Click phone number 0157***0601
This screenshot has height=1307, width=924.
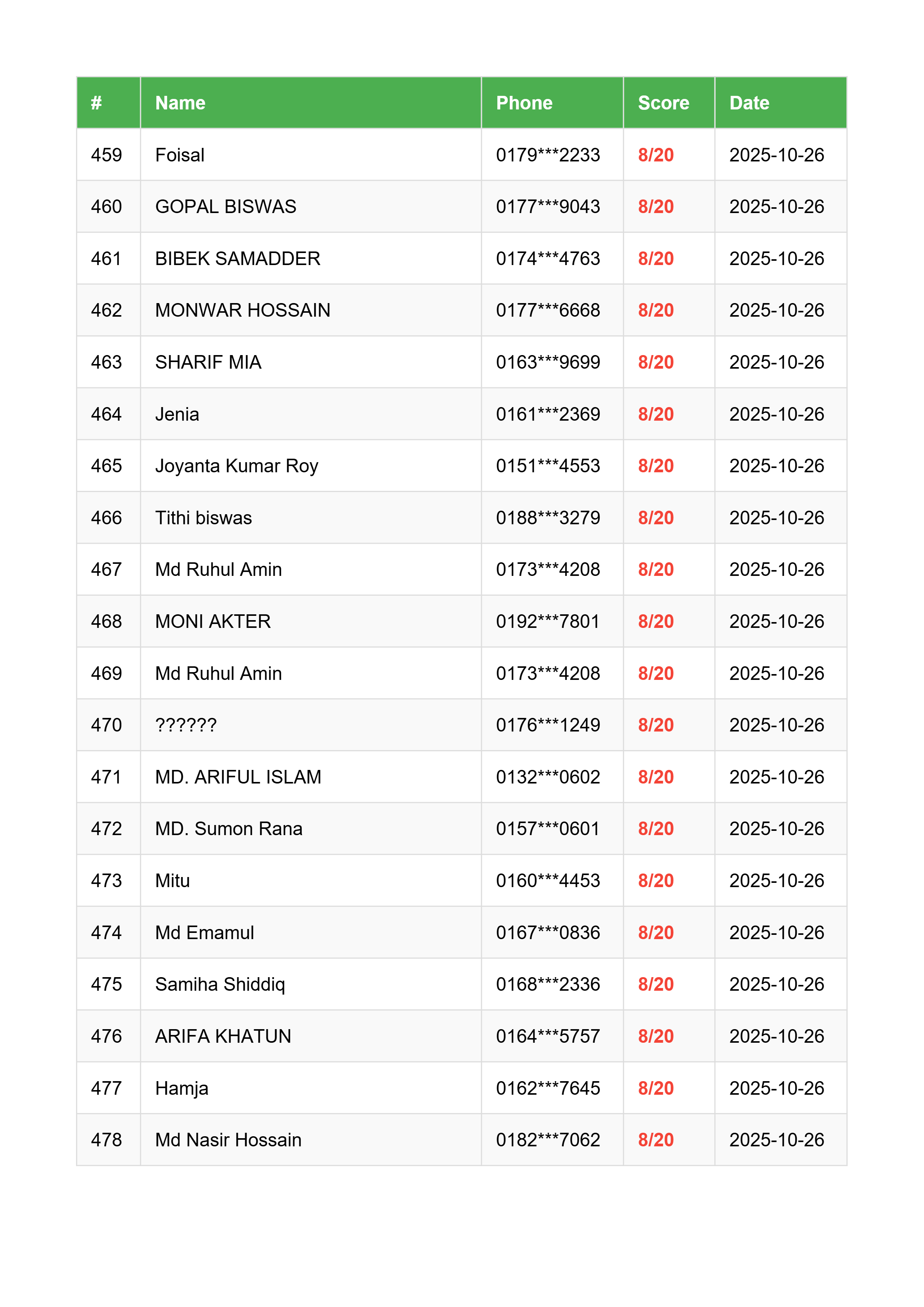point(547,829)
